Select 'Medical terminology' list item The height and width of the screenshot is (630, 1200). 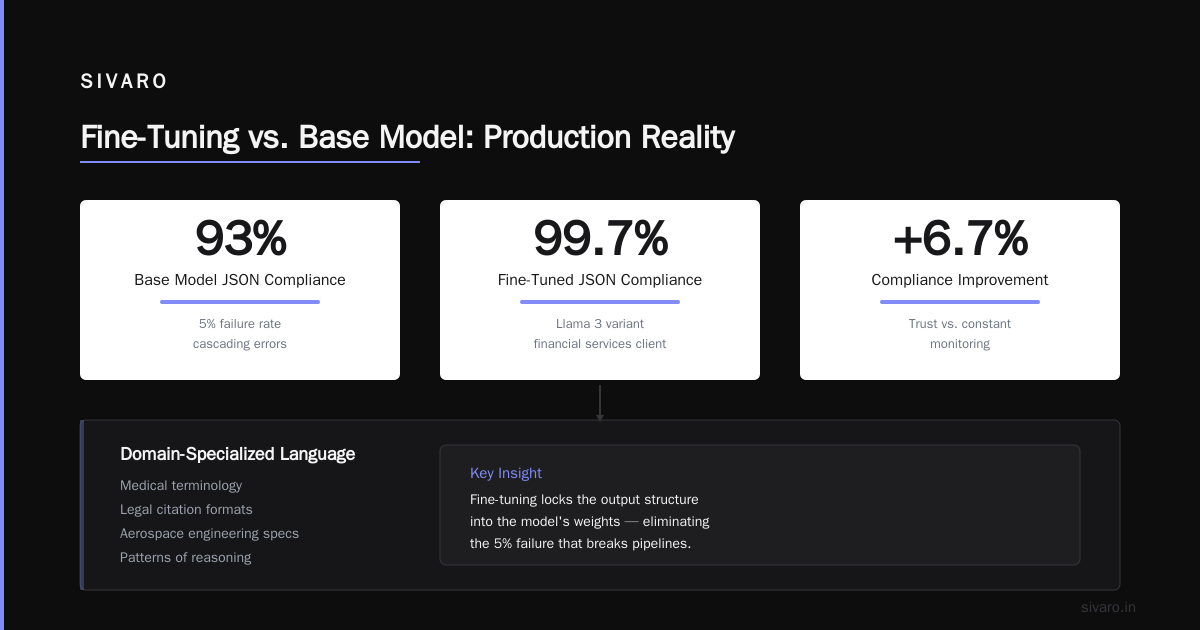[181, 485]
